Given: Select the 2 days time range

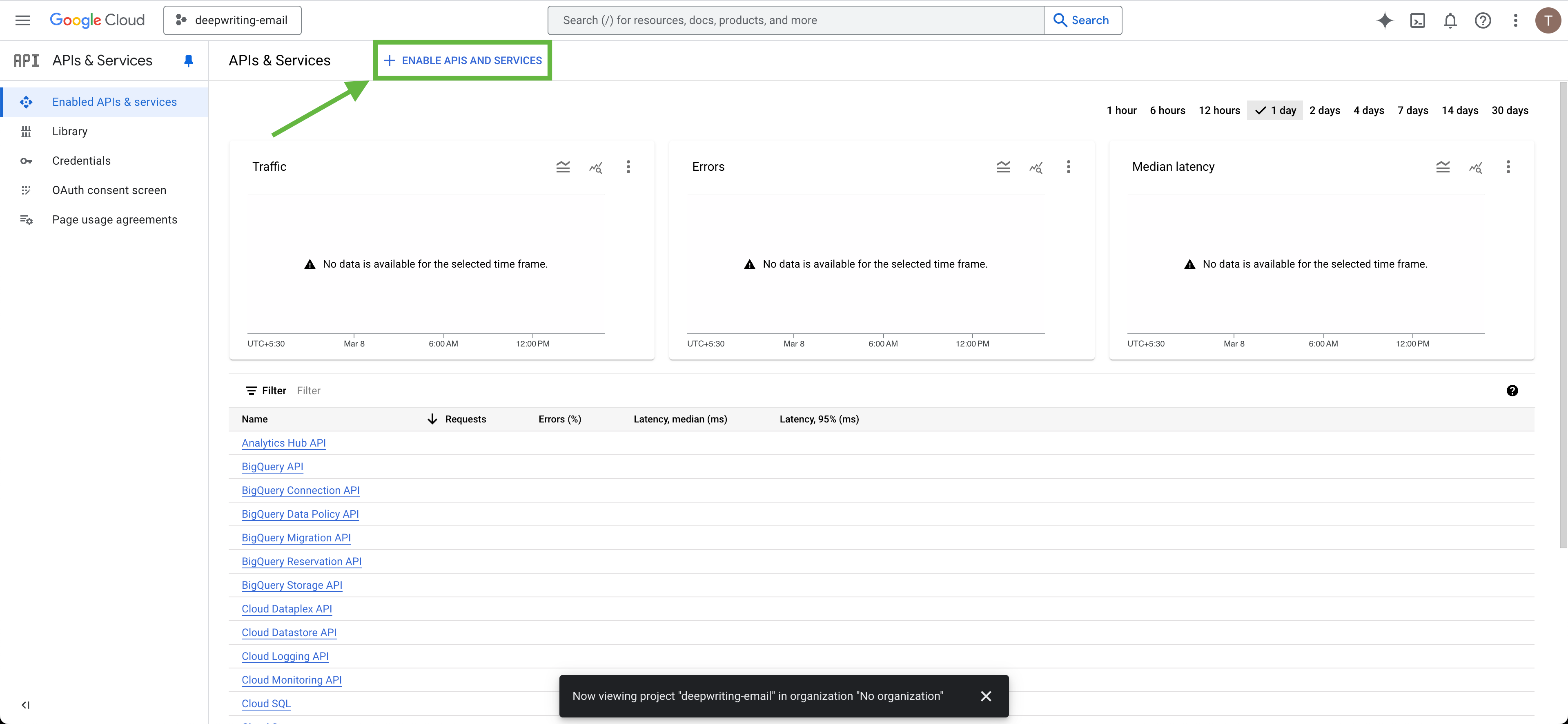Looking at the screenshot, I should 1325,110.
